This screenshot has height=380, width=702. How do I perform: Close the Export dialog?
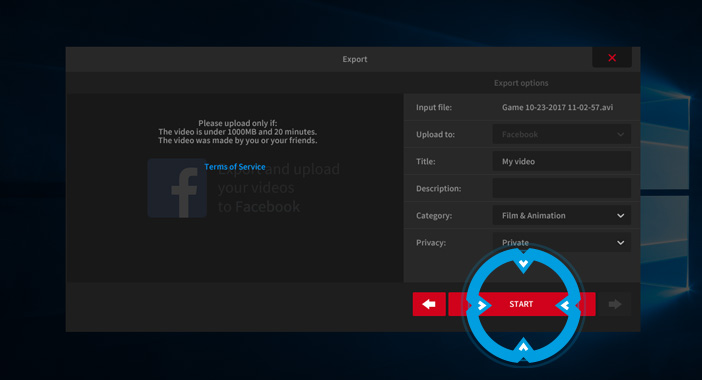[x=612, y=58]
